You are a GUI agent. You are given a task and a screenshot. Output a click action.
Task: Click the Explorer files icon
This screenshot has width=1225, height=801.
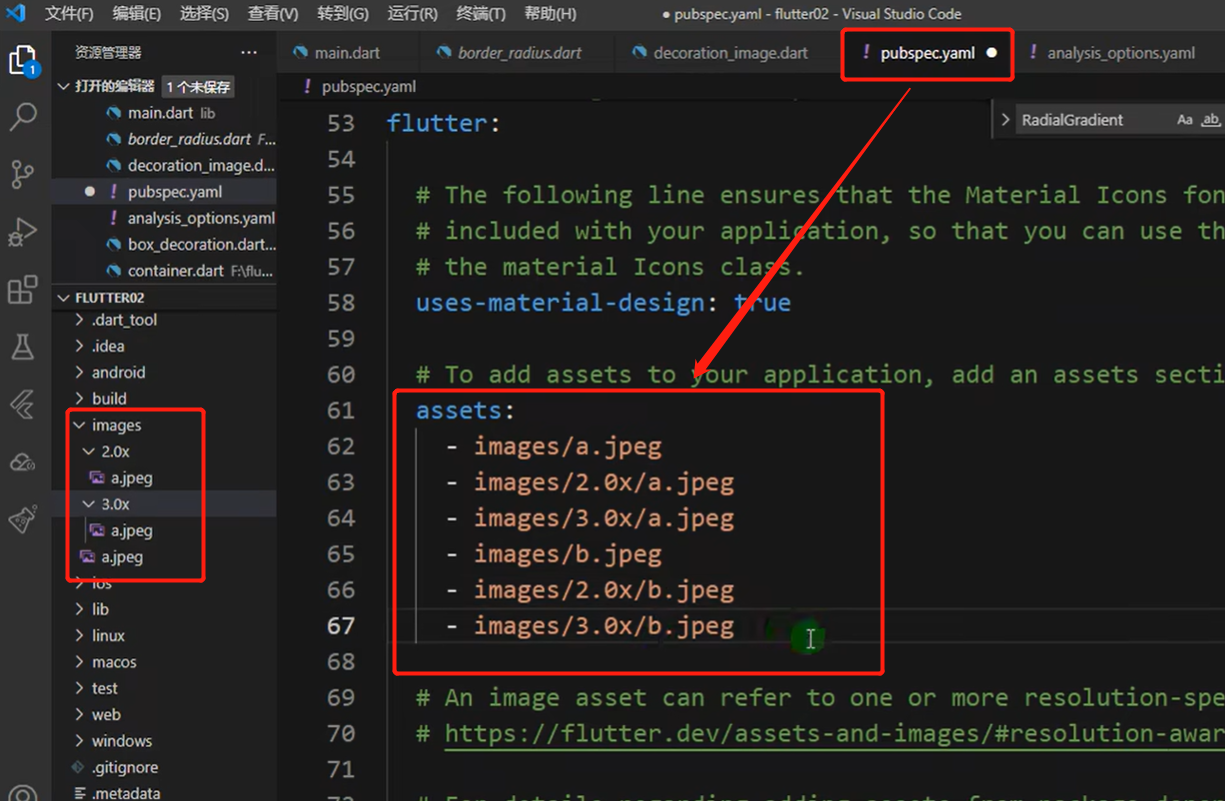[x=22, y=60]
